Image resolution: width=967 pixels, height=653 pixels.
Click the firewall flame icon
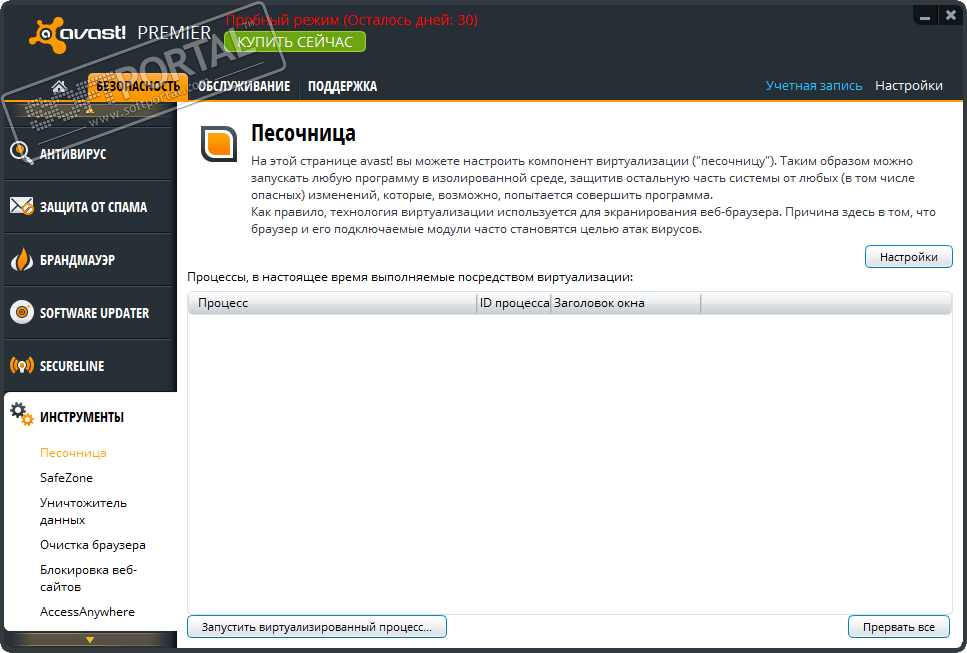click(x=22, y=260)
